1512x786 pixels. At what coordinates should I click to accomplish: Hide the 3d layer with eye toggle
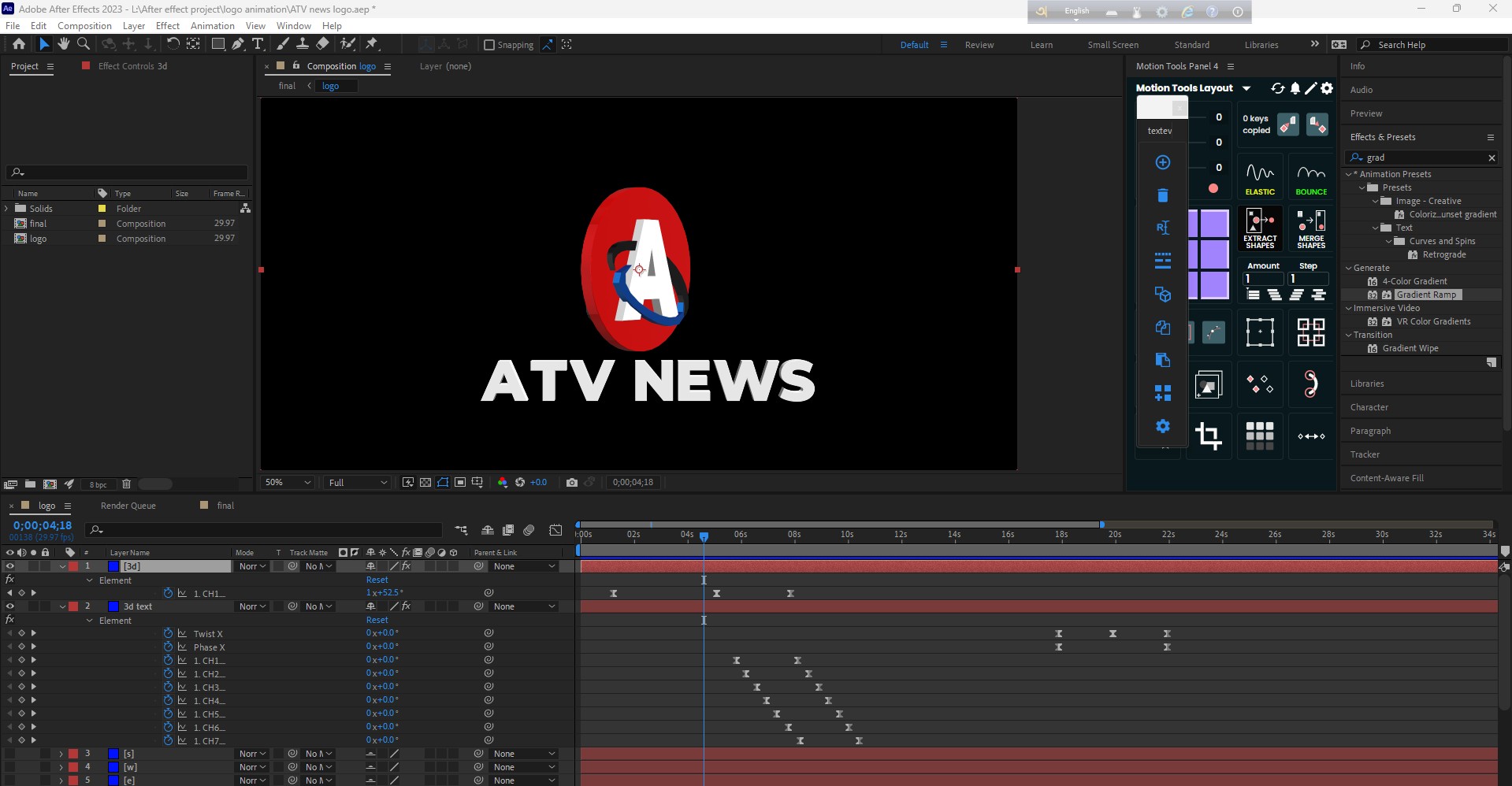(10, 566)
